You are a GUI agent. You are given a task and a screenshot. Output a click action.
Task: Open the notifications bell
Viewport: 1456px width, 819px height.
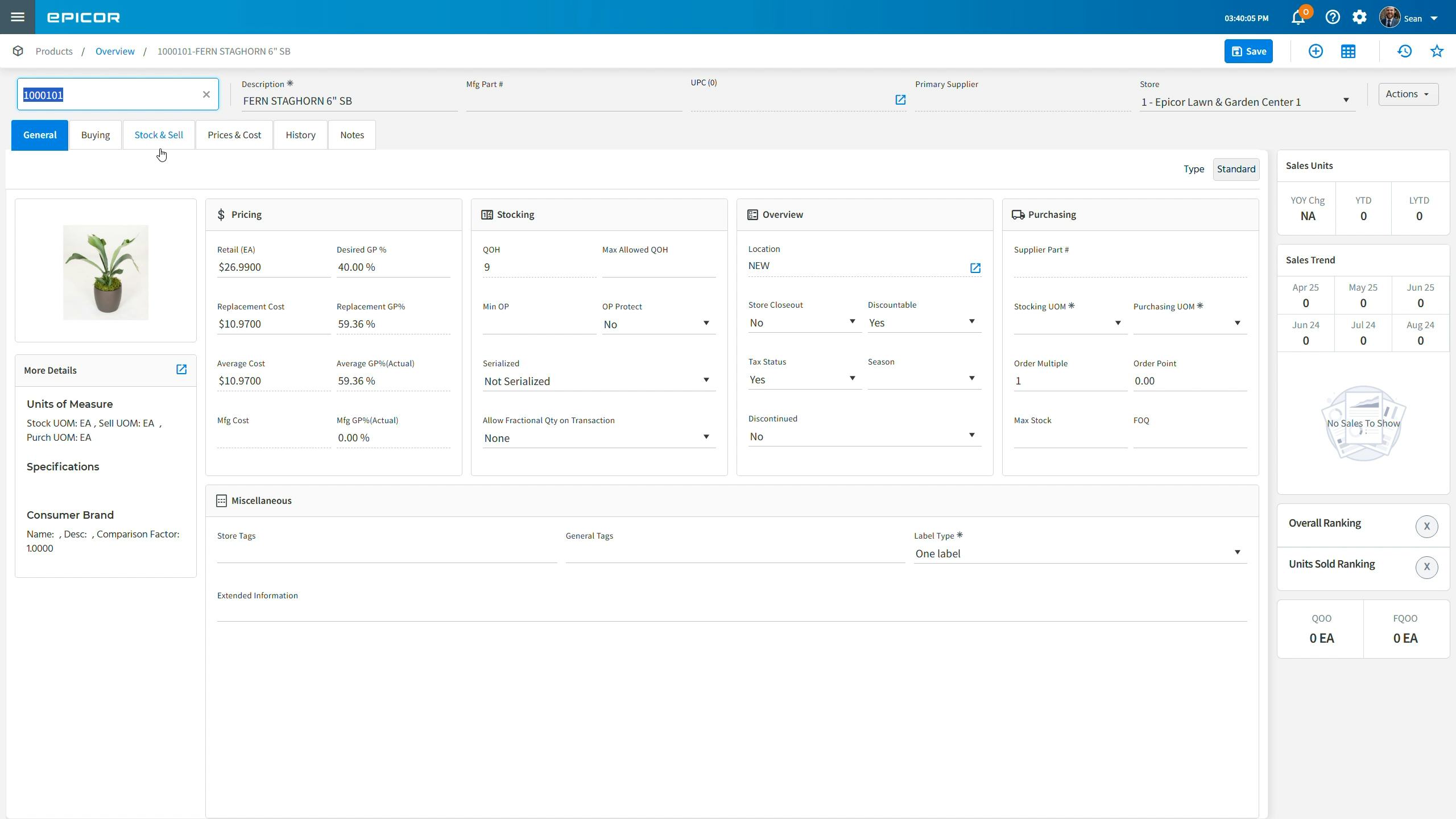tap(1297, 17)
